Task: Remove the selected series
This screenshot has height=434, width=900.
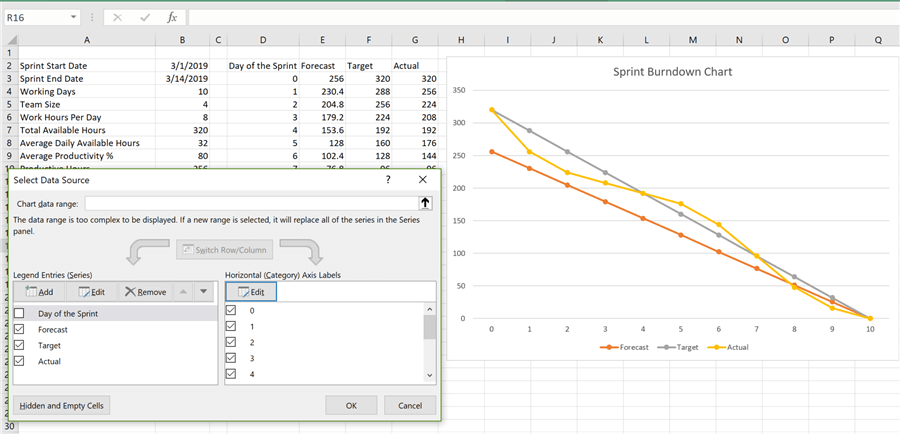Action: 145,291
